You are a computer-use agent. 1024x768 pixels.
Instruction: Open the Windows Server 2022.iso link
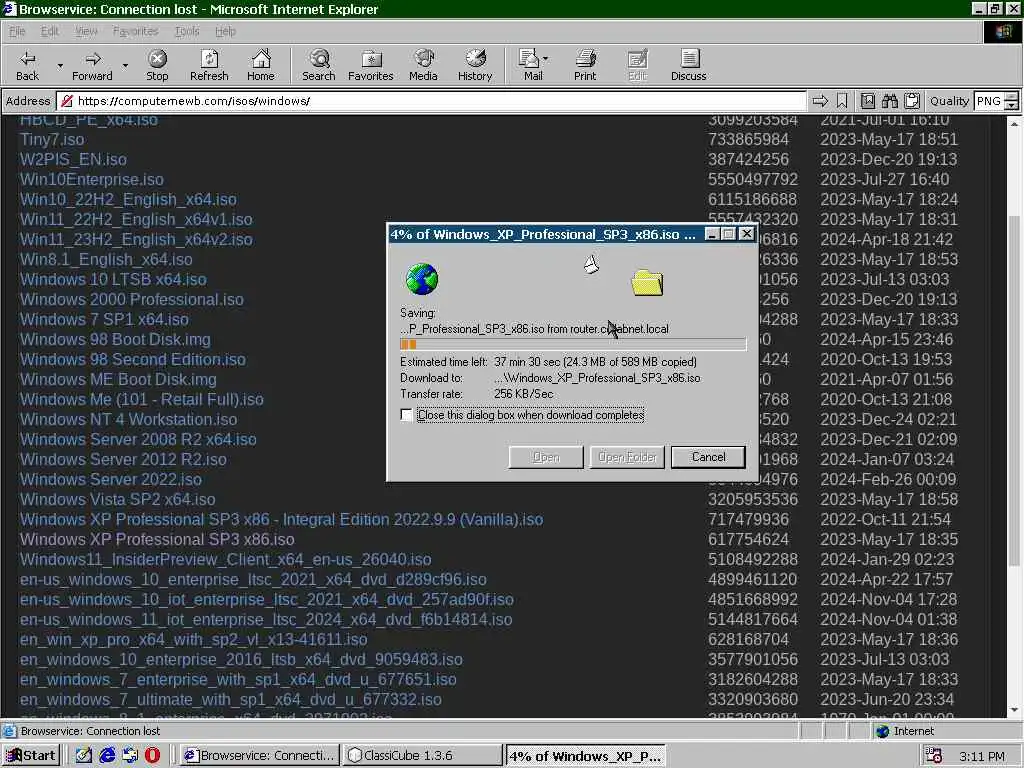pyautogui.click(x=110, y=479)
